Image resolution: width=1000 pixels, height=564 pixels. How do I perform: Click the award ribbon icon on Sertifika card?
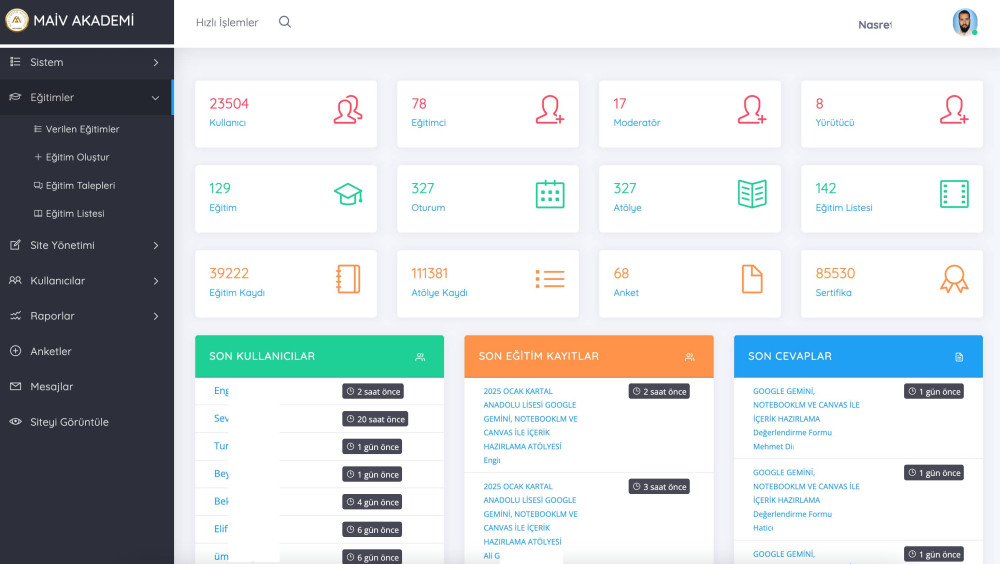coord(954,279)
